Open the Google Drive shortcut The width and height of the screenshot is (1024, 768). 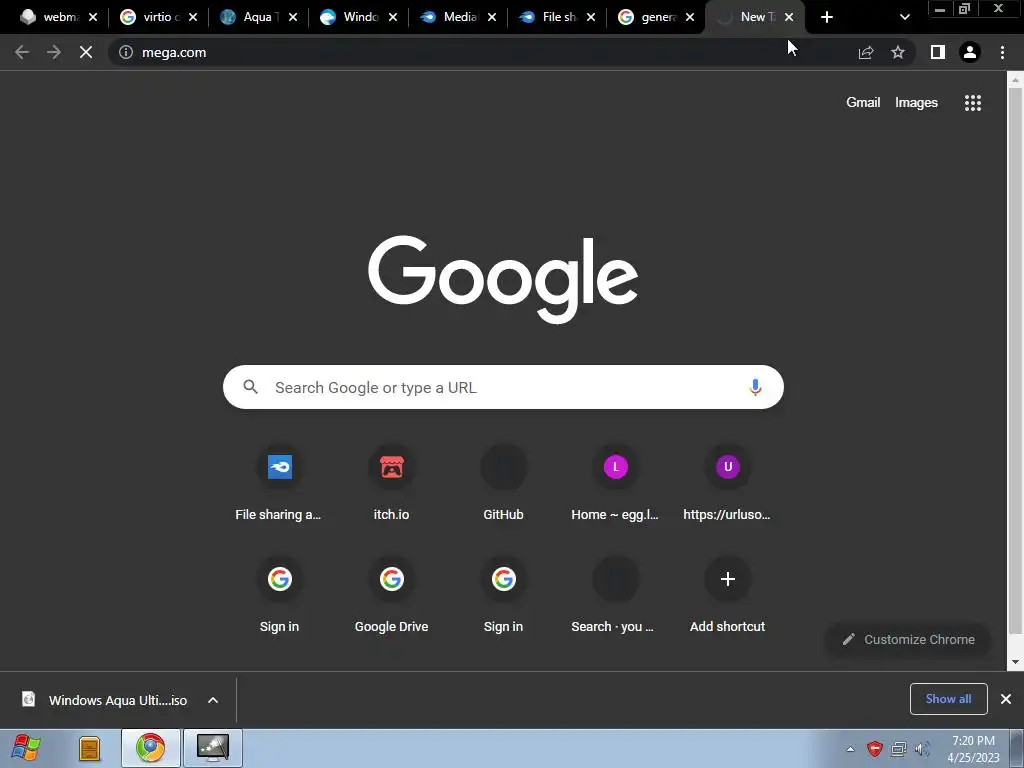point(391,596)
